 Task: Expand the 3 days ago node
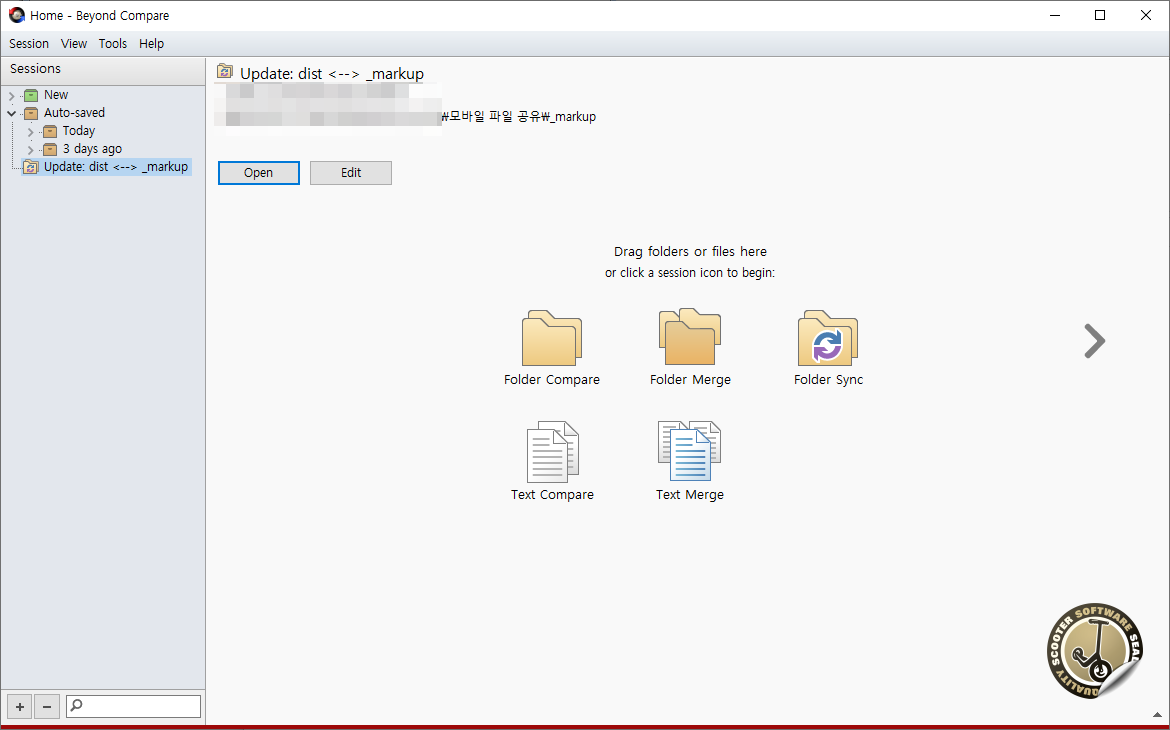coord(31,150)
